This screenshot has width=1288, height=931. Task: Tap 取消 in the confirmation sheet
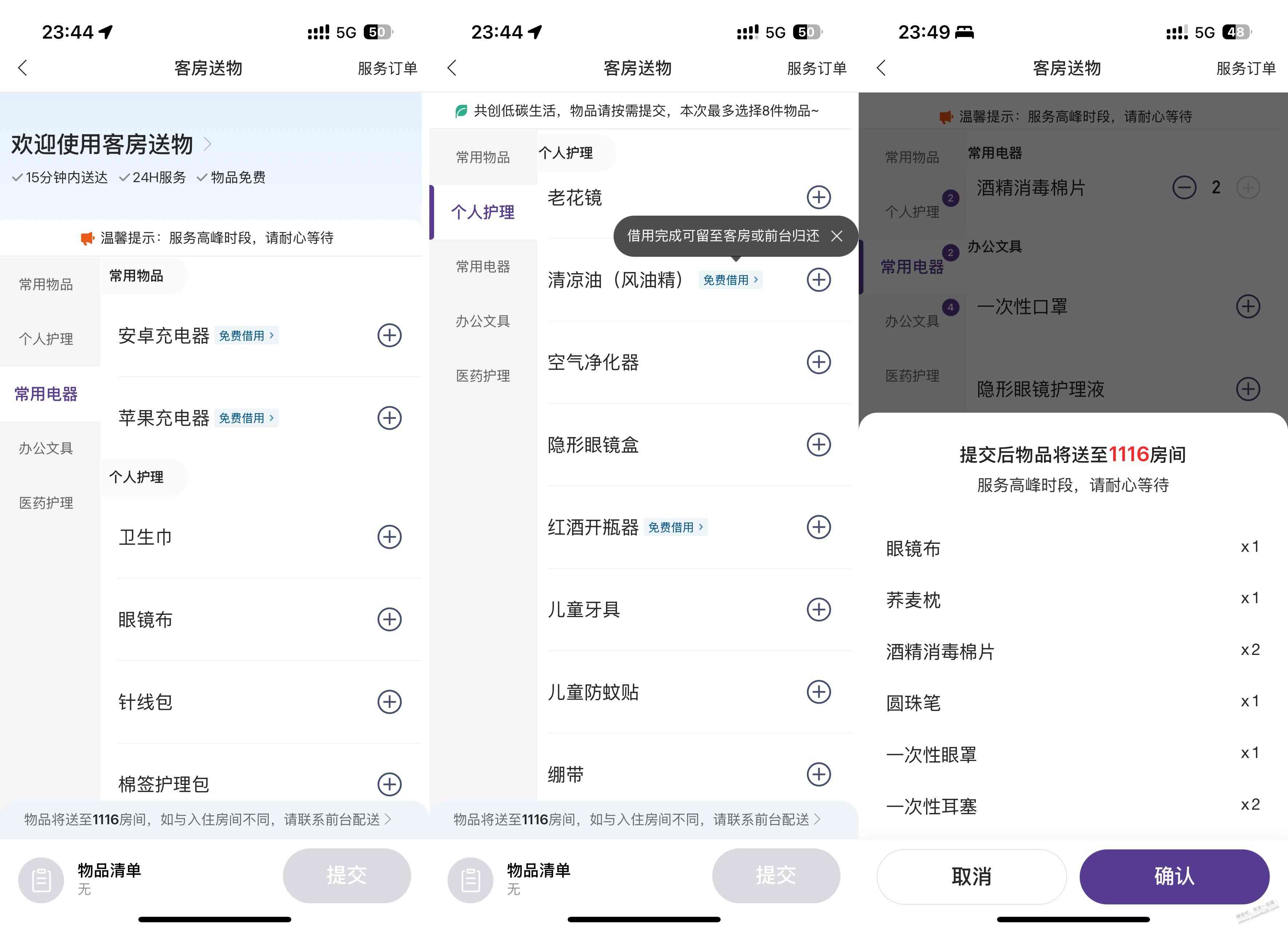(972, 876)
